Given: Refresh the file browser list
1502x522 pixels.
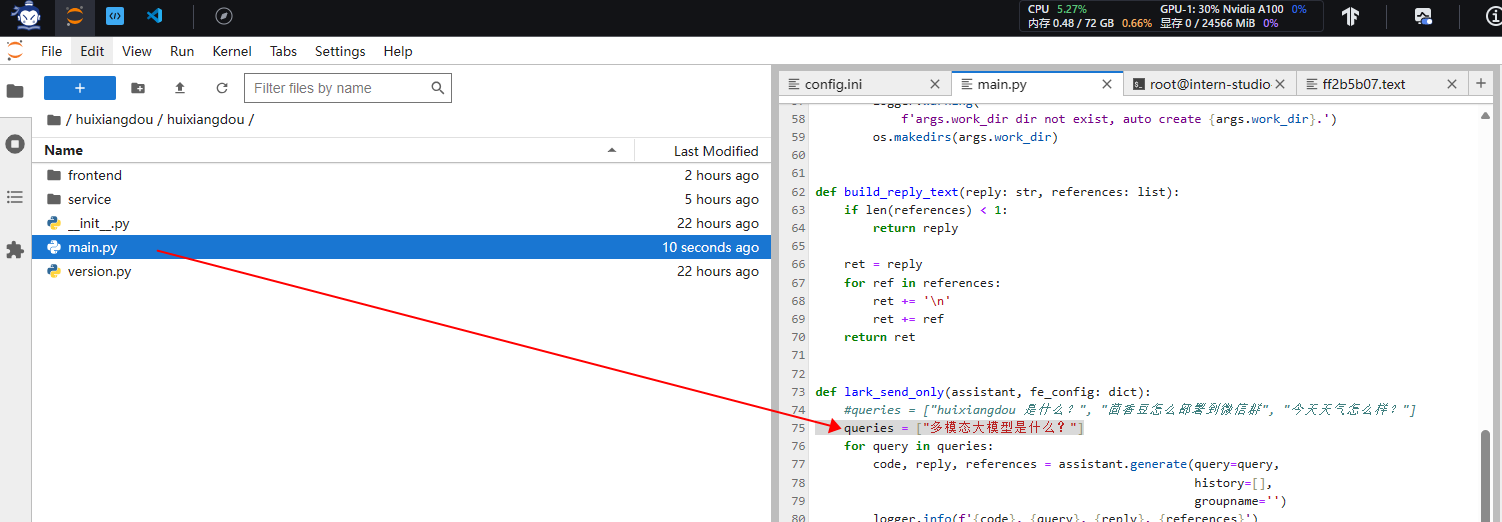Looking at the screenshot, I should [x=222, y=88].
